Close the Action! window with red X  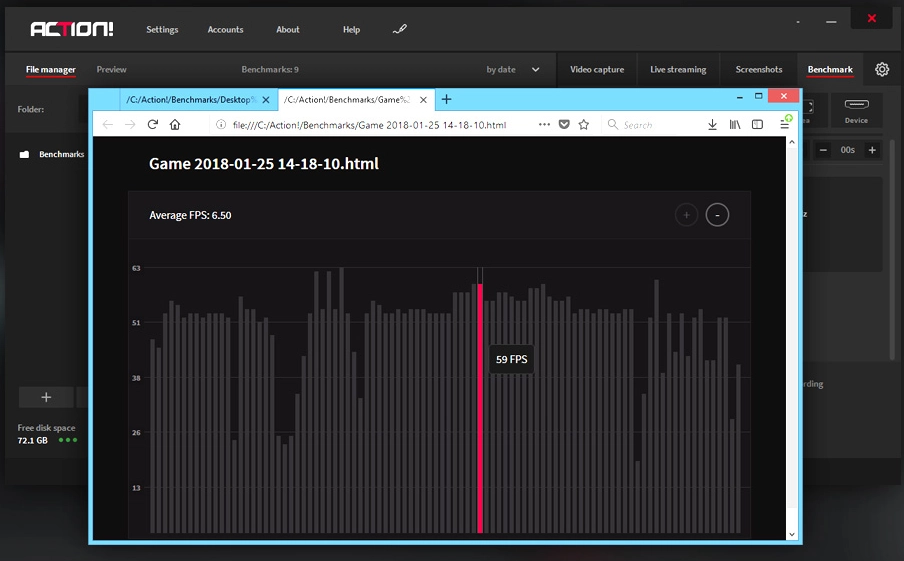pyautogui.click(x=872, y=18)
